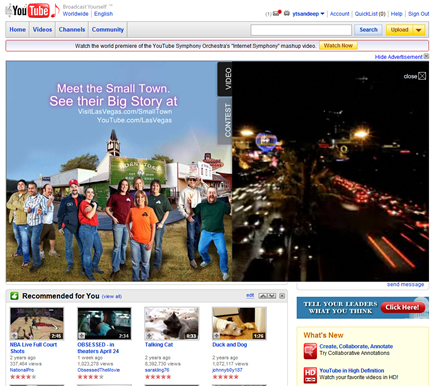Close the advertisement with the X icon
Image resolution: width=435 pixels, height=386 pixels.
click(422, 76)
